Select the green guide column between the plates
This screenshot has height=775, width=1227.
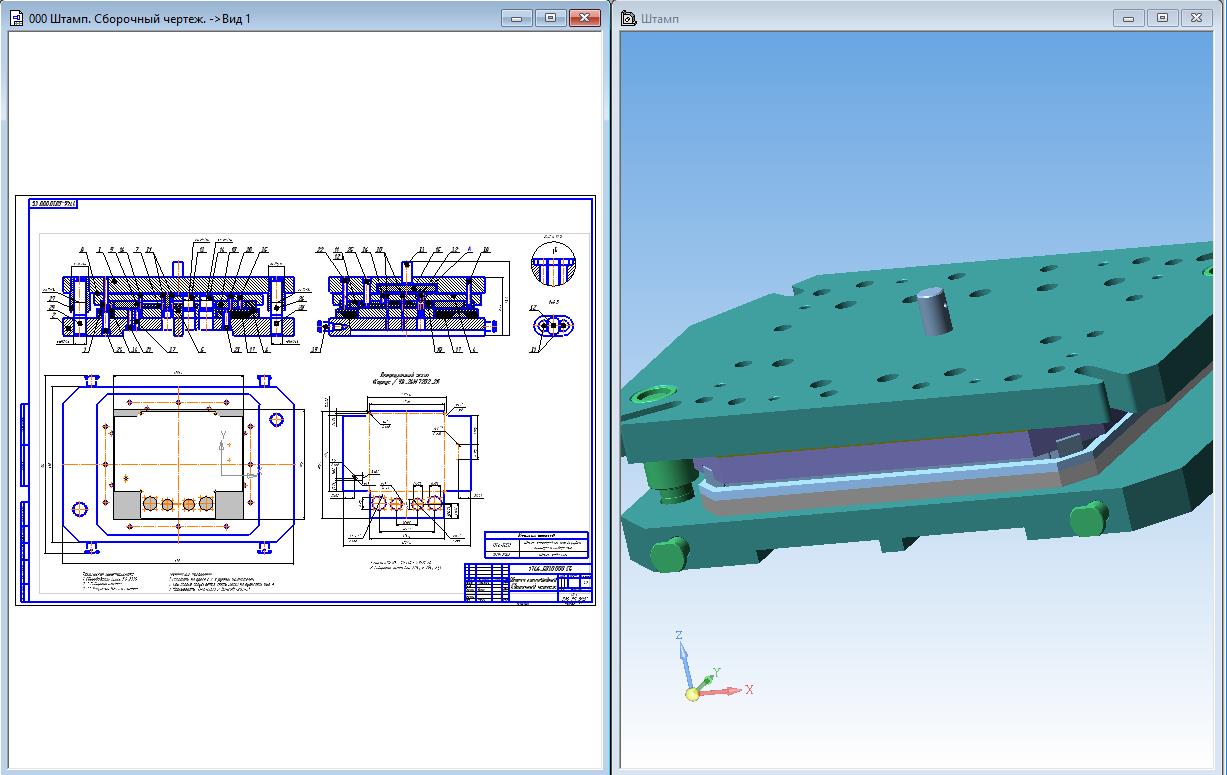(x=670, y=483)
